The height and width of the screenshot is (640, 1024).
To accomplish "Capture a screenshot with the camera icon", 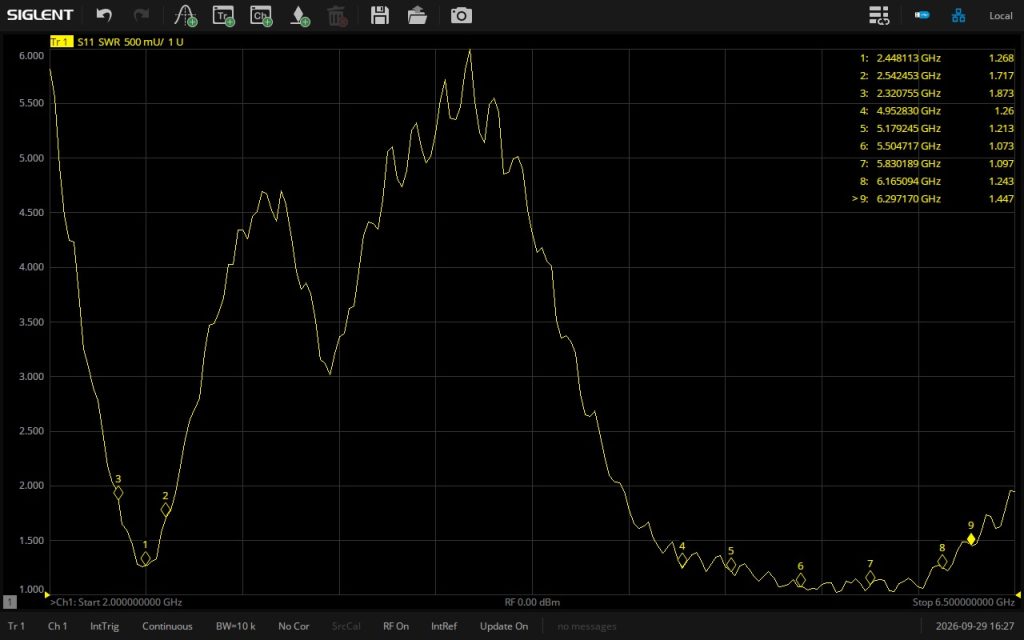I will [461, 15].
